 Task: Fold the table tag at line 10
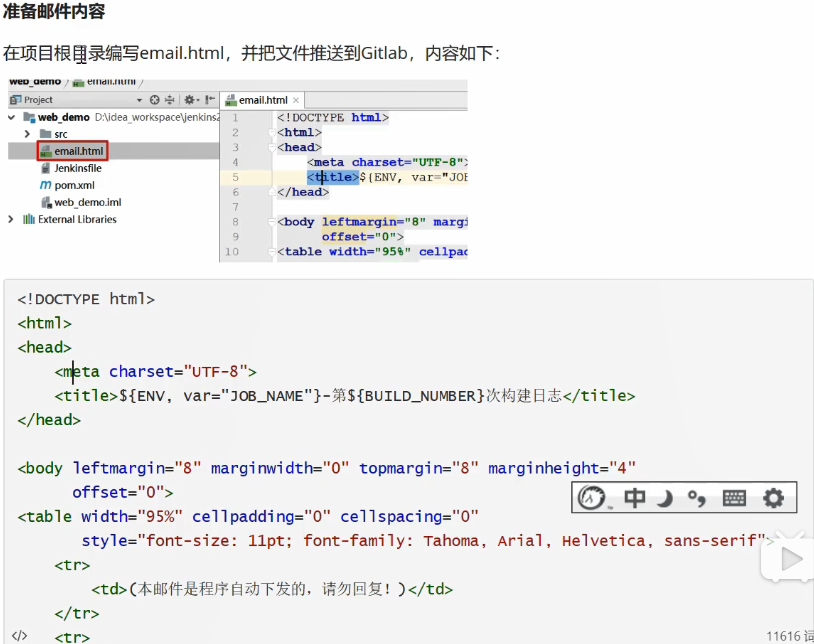272,252
